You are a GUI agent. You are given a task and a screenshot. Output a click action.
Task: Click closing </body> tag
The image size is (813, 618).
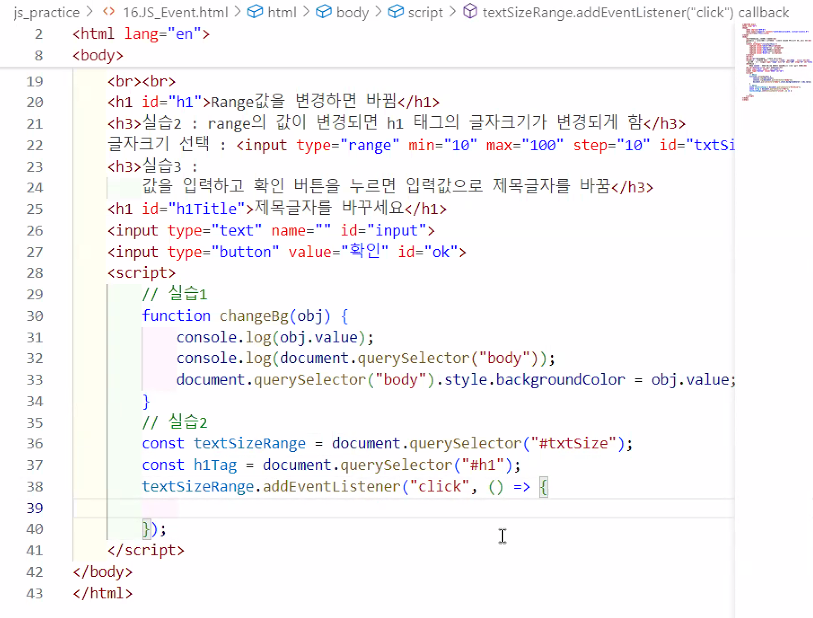point(103,572)
